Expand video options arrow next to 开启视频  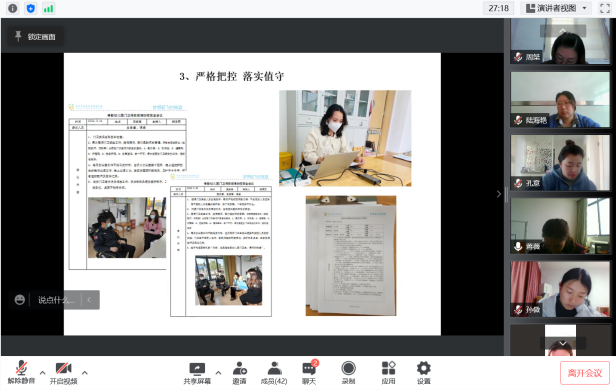click(x=85, y=372)
